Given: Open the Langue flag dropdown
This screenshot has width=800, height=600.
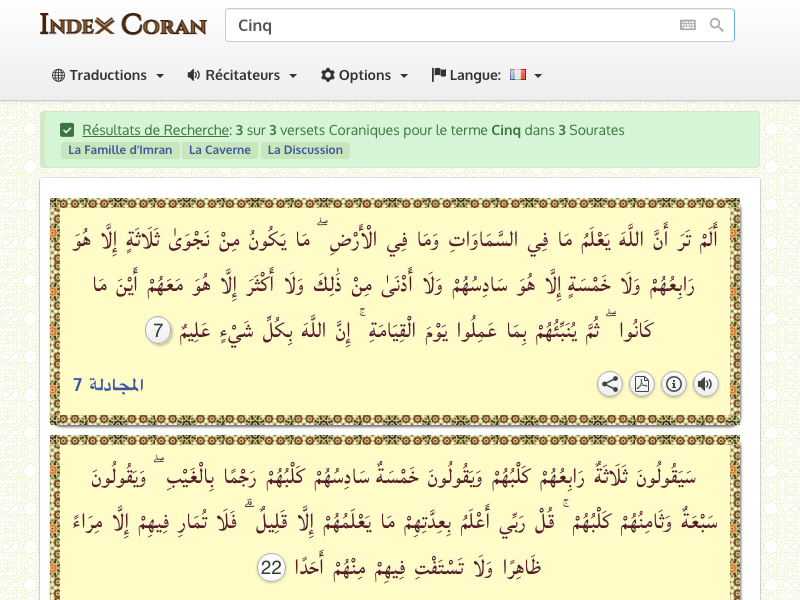Looking at the screenshot, I should 486,75.
